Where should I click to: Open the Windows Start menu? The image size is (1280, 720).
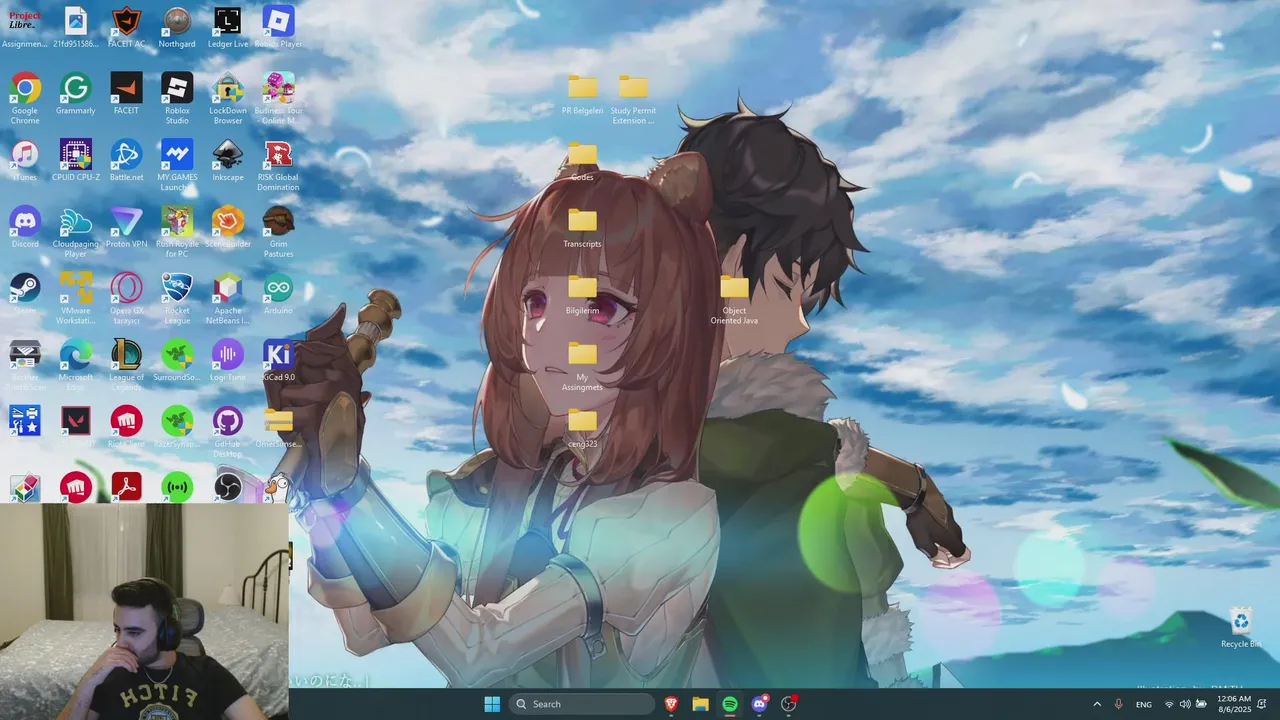(492, 704)
